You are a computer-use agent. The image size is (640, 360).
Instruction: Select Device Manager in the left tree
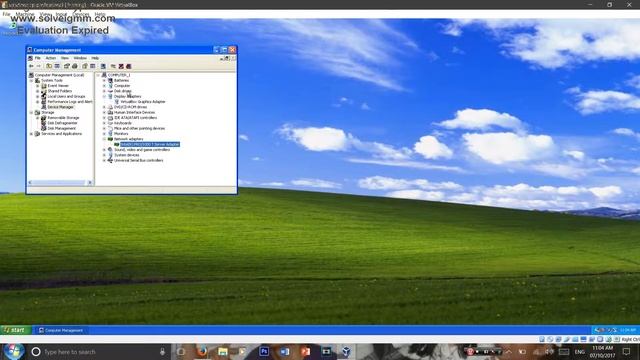(60, 107)
